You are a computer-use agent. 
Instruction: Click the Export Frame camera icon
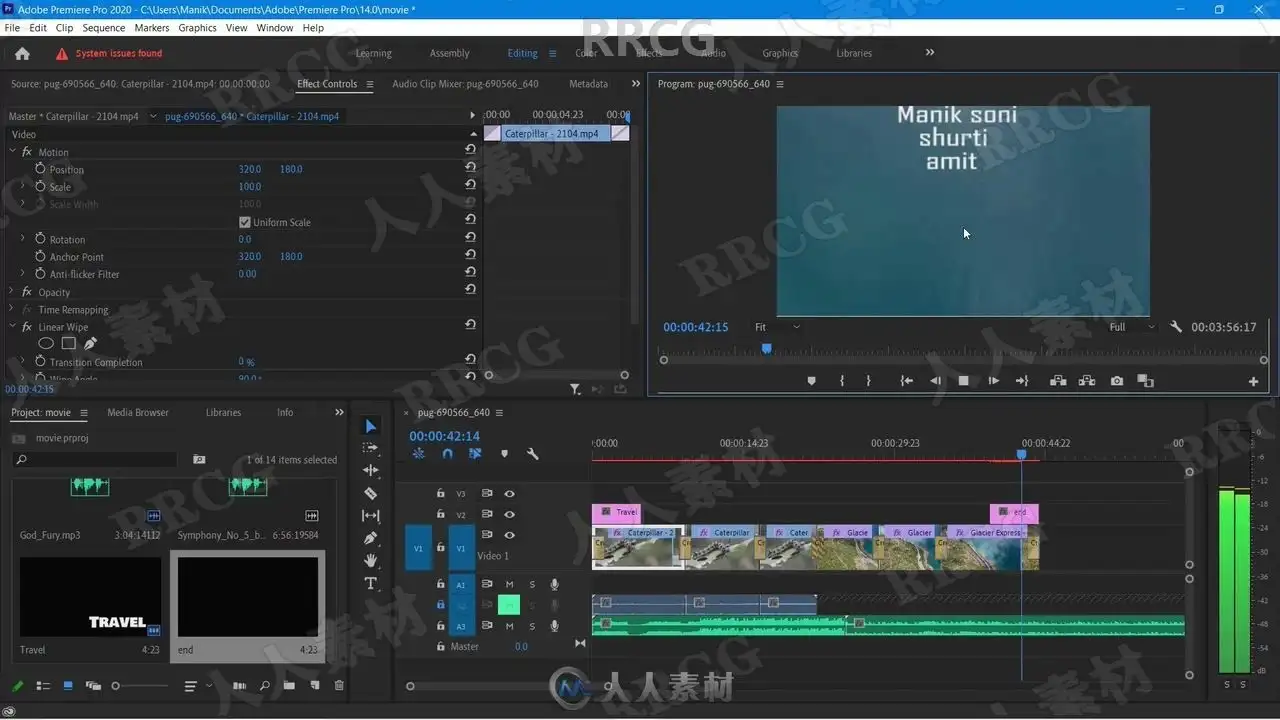[1116, 381]
